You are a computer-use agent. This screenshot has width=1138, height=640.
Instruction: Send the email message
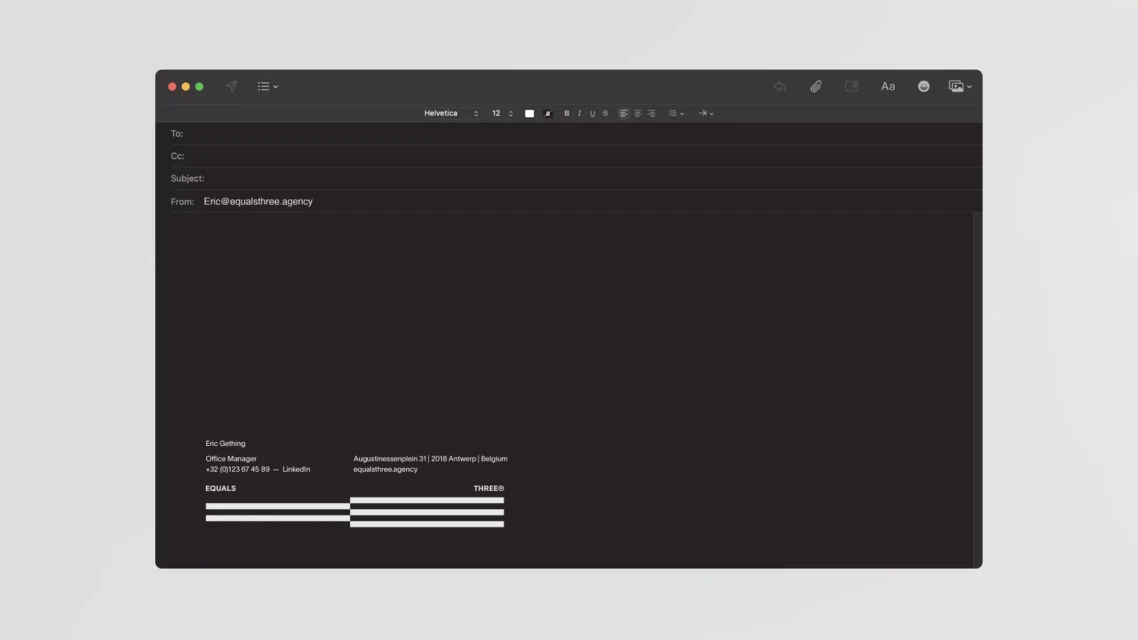click(231, 86)
